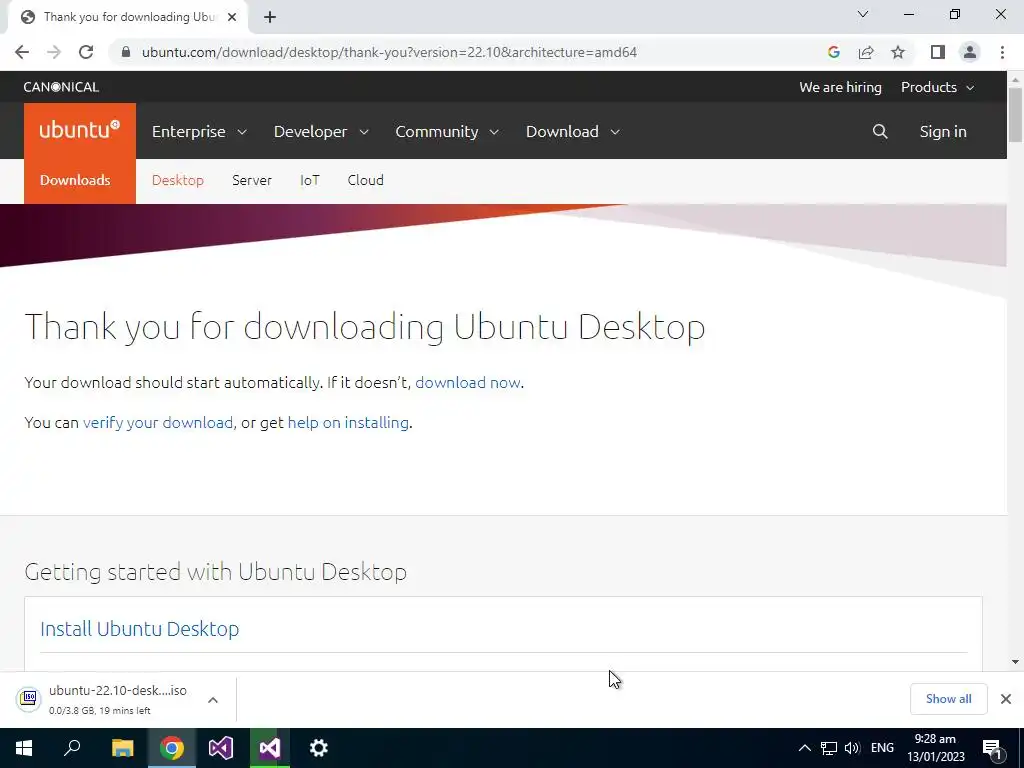Open the ubuntu-22.10 download item

tap(118, 699)
